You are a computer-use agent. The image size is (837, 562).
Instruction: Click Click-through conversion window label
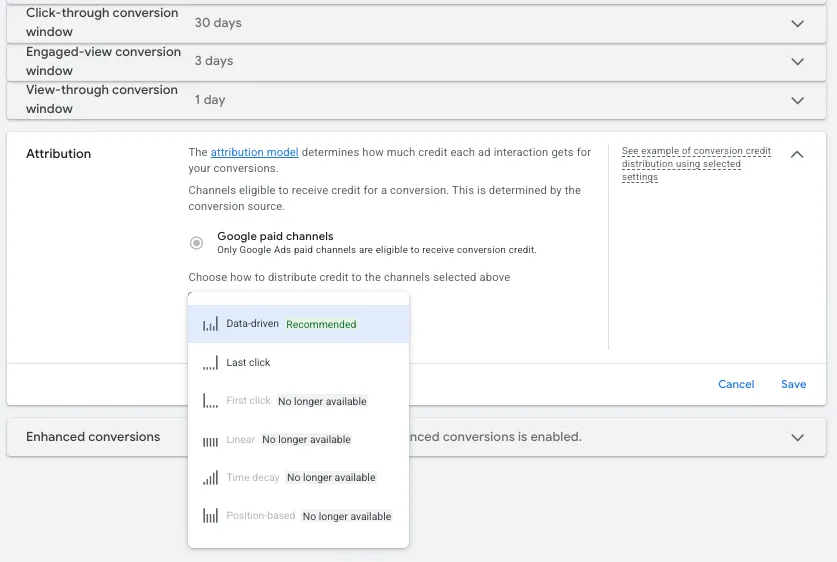coord(102,22)
